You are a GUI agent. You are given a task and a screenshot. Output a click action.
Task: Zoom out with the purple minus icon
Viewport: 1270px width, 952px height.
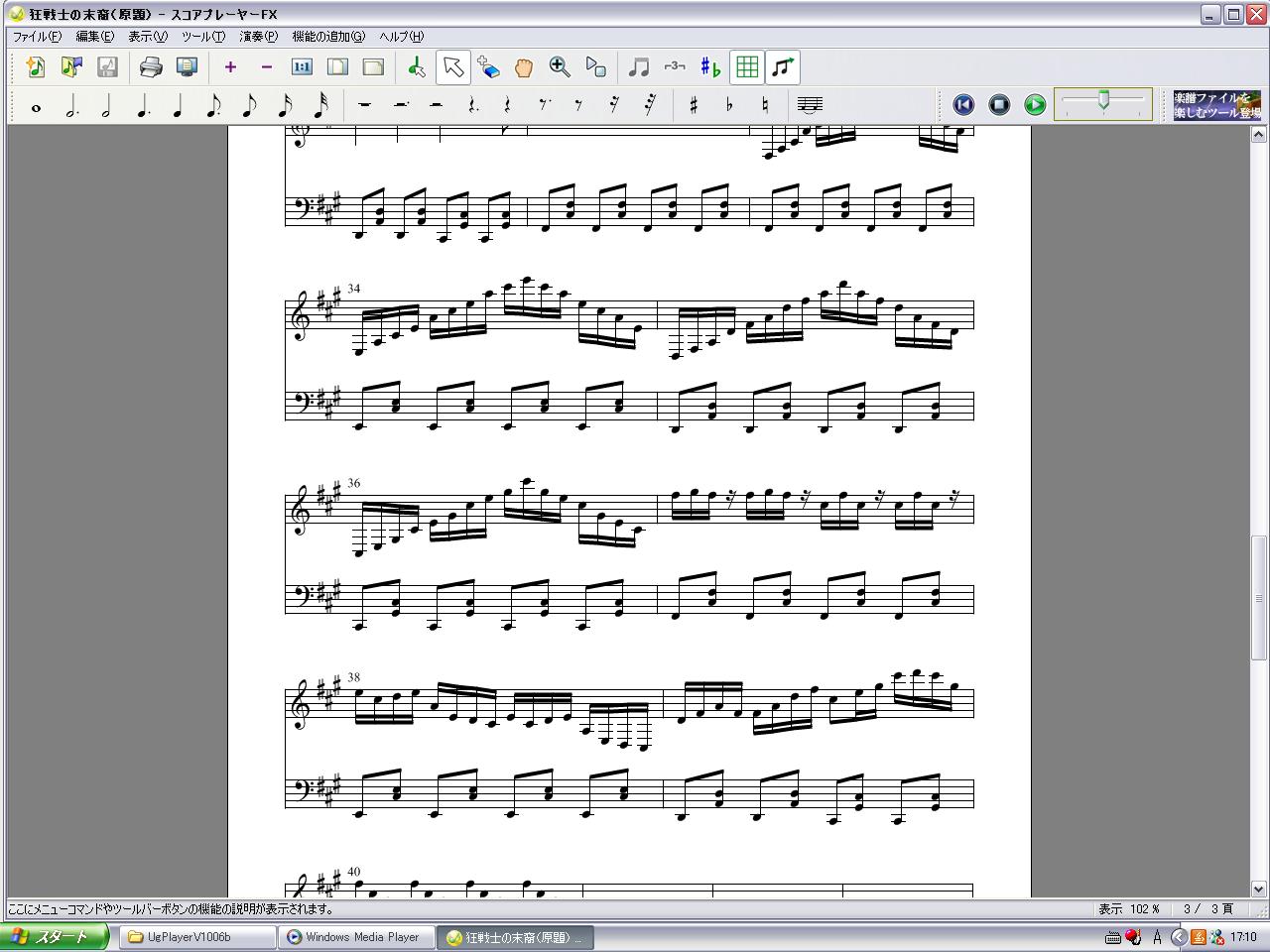point(266,67)
